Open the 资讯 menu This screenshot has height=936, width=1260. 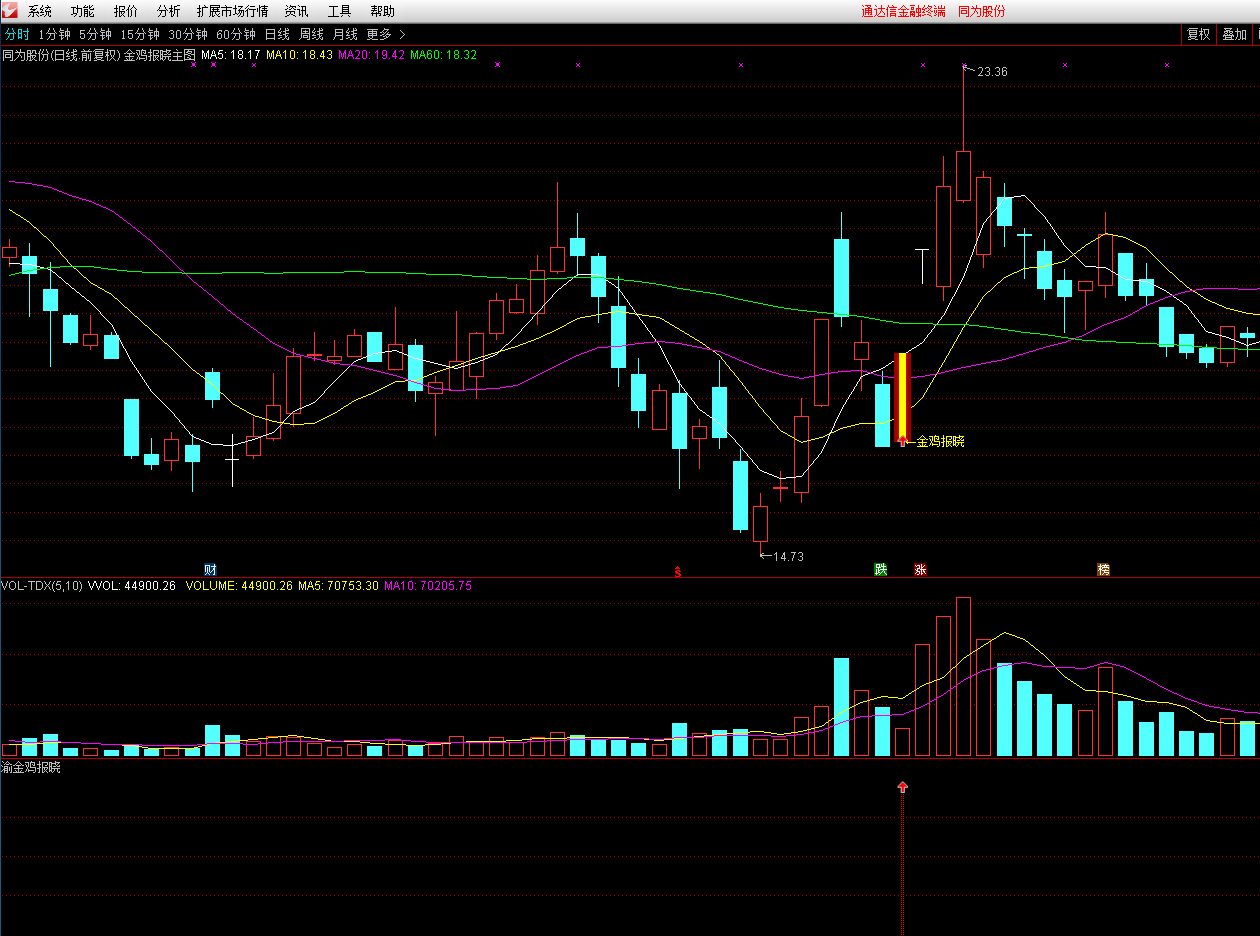297,12
